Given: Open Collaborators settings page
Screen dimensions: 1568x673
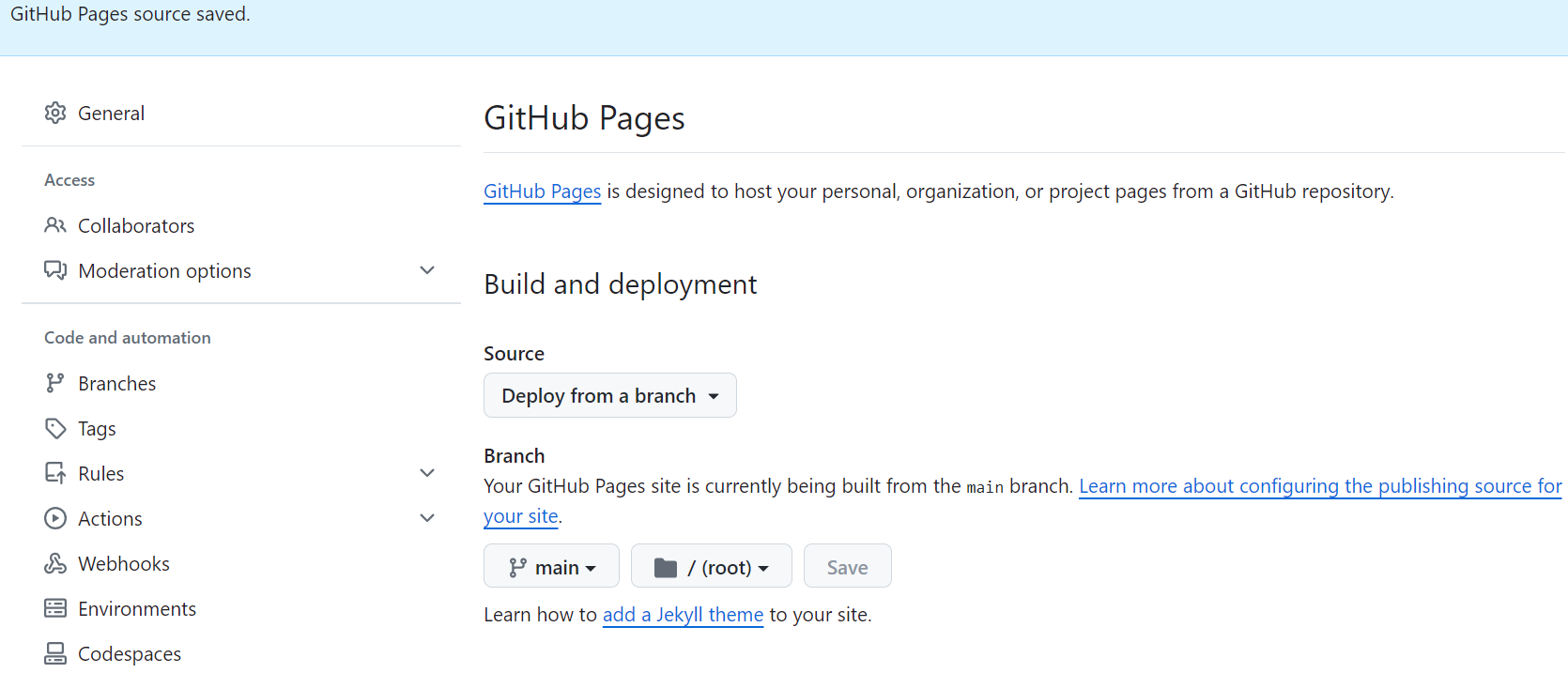Looking at the screenshot, I should coord(136,225).
